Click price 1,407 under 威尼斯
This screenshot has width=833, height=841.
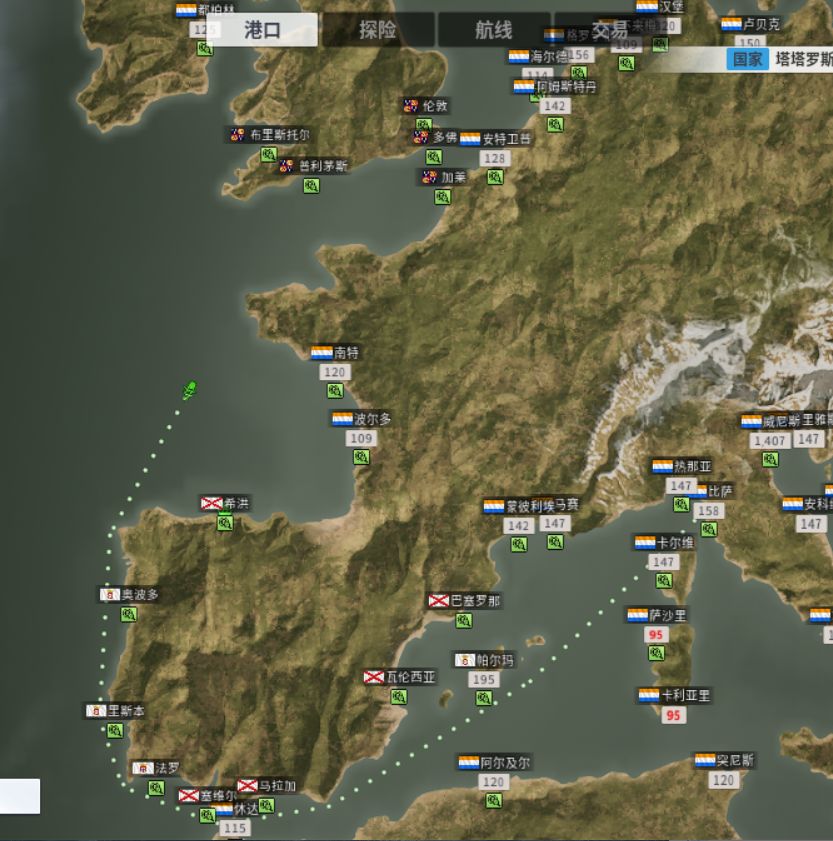[x=770, y=441]
